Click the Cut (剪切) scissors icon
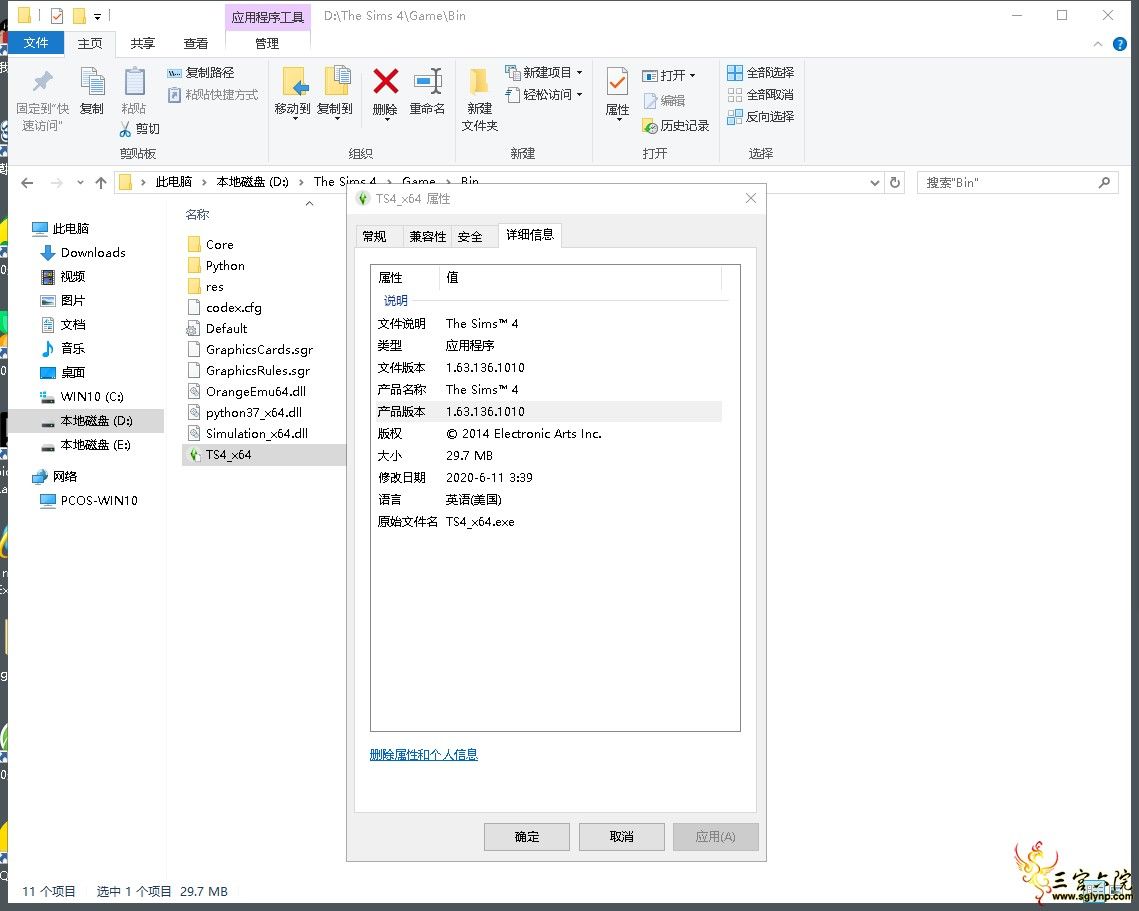 tap(126, 129)
